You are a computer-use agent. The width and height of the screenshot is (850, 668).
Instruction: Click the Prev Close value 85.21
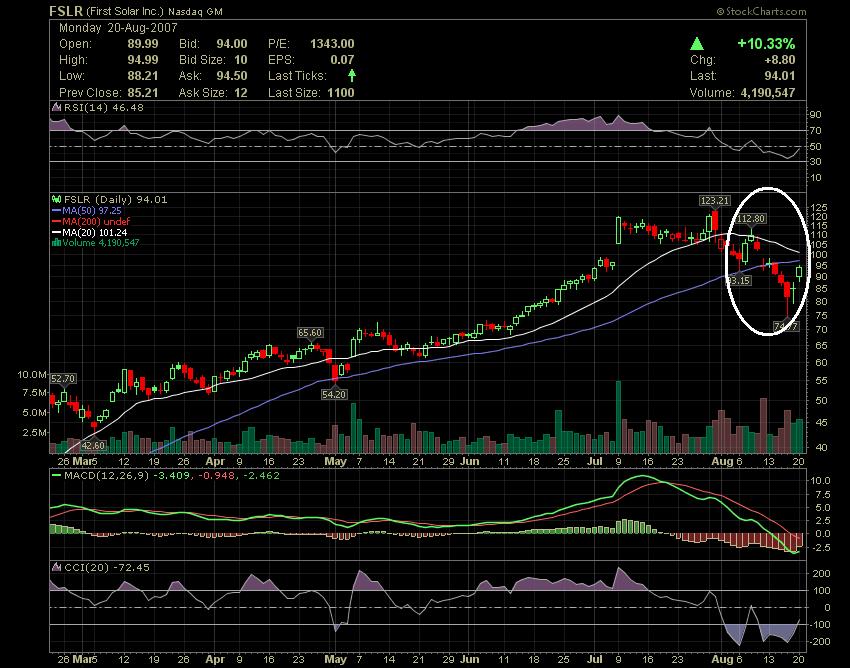[x=143, y=93]
